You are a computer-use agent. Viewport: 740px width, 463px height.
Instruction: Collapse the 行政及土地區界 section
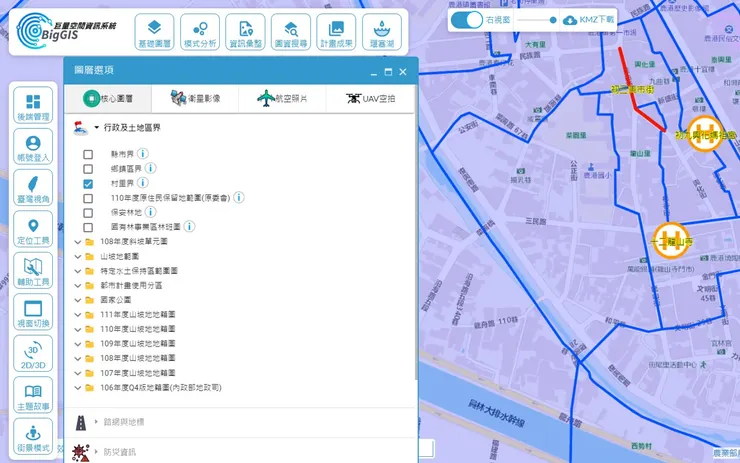[97, 127]
